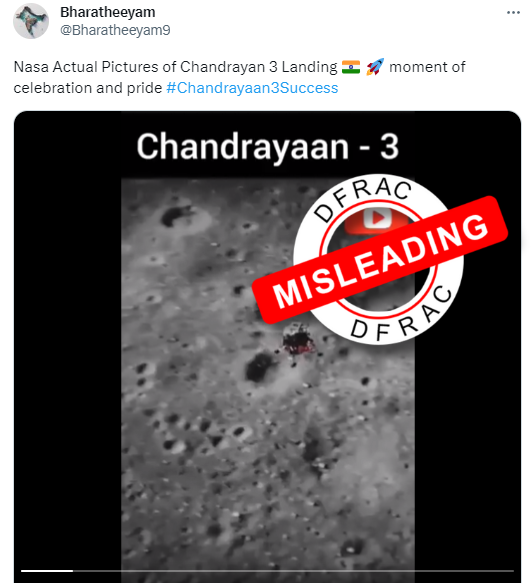Open the three-dot more options menu
The image size is (531, 583).
tap(513, 13)
